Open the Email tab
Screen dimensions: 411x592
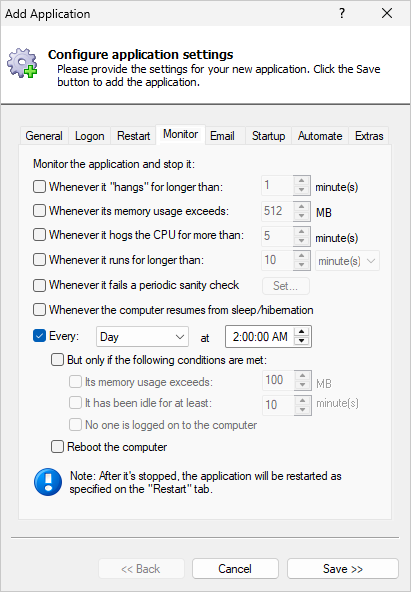pos(222,136)
